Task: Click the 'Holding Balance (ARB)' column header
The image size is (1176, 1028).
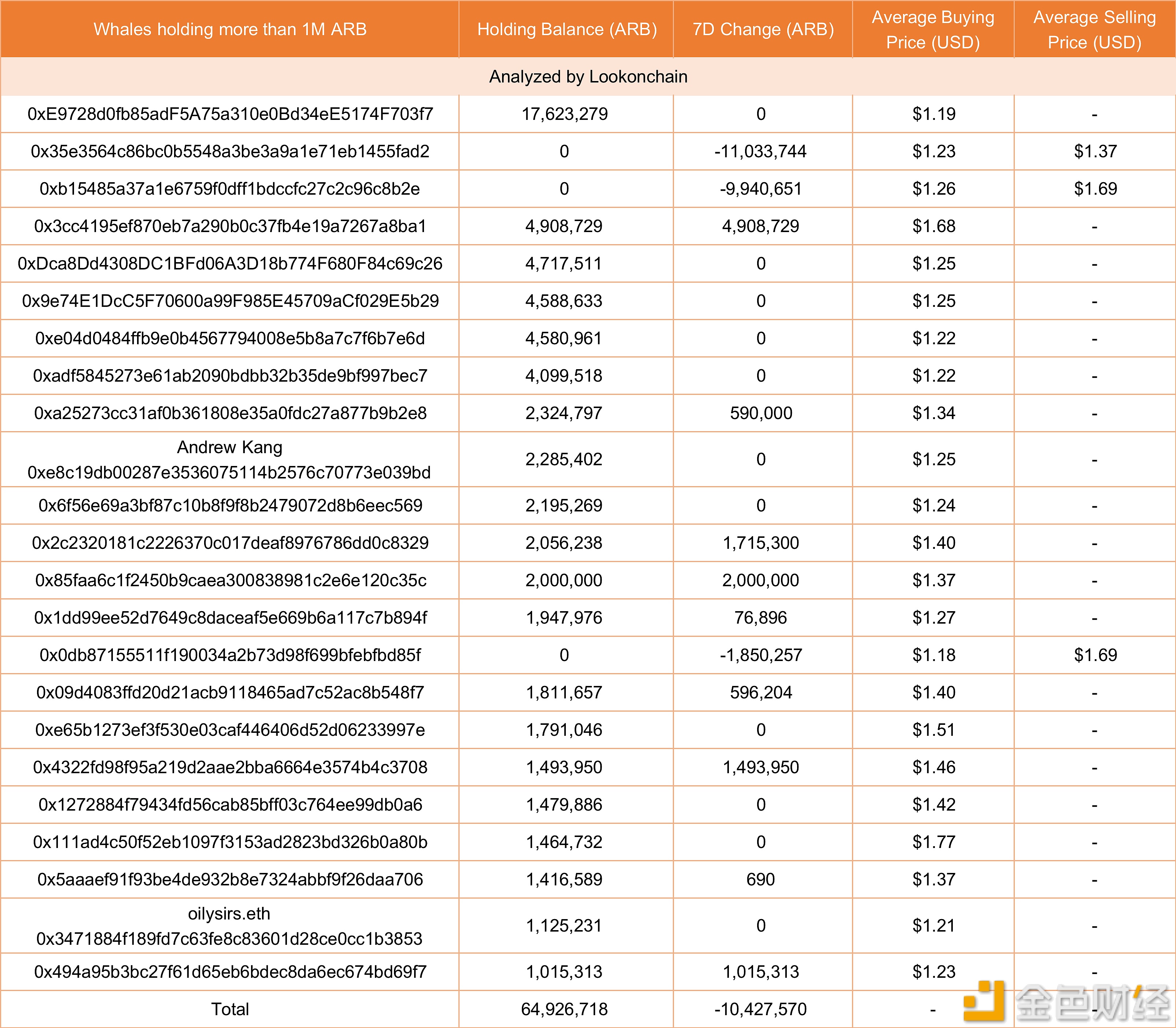Action: tap(567, 29)
